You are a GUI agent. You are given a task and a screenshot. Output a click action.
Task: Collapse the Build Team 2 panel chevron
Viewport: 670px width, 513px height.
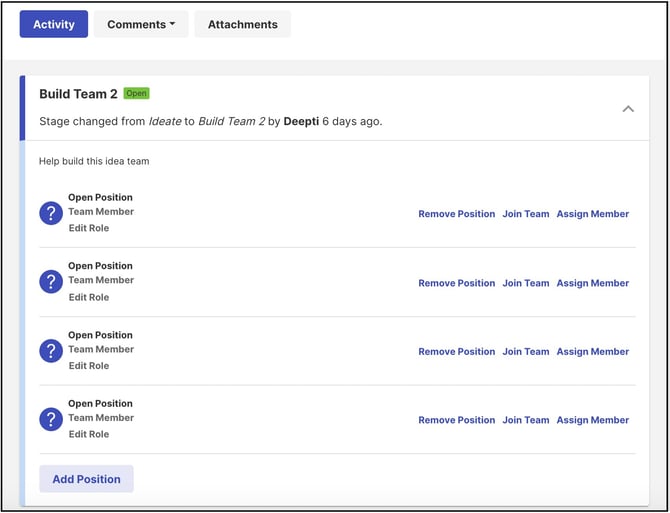(x=628, y=108)
